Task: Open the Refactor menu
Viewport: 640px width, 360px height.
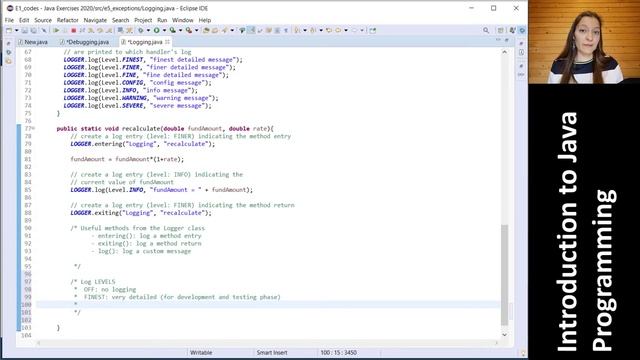Action: (x=67, y=20)
